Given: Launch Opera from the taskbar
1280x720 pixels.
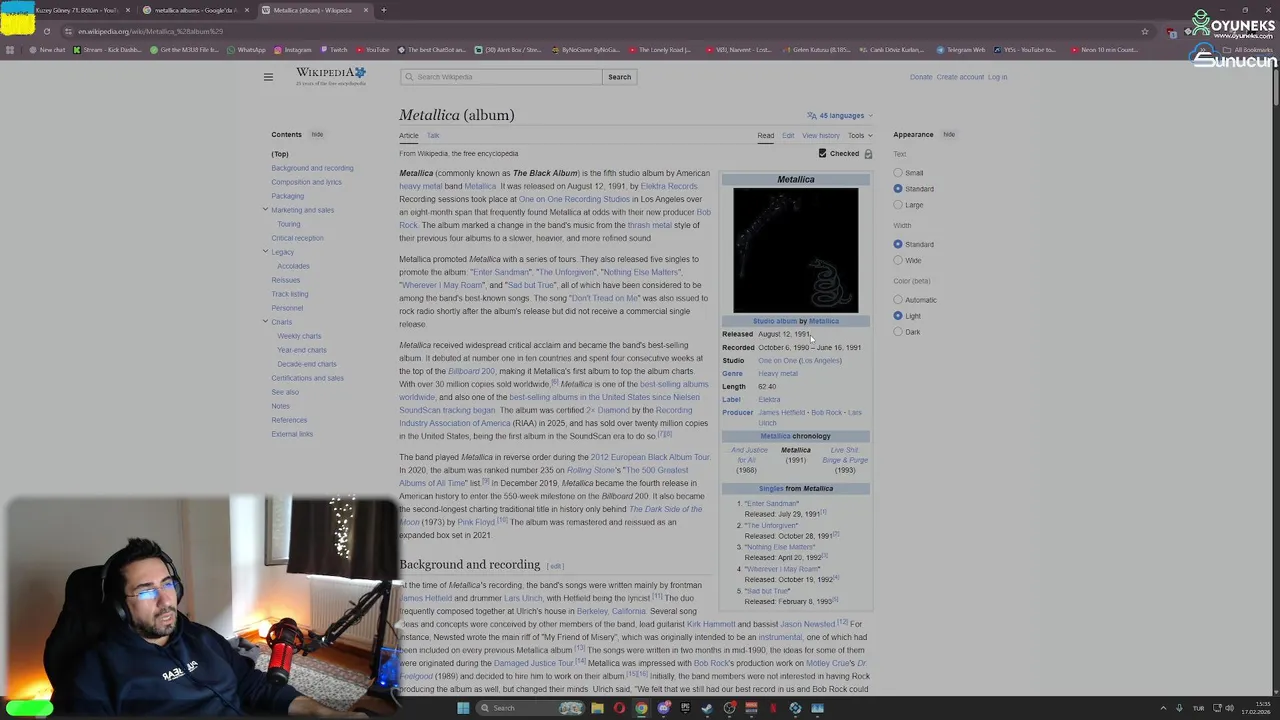Looking at the screenshot, I should (x=619, y=708).
